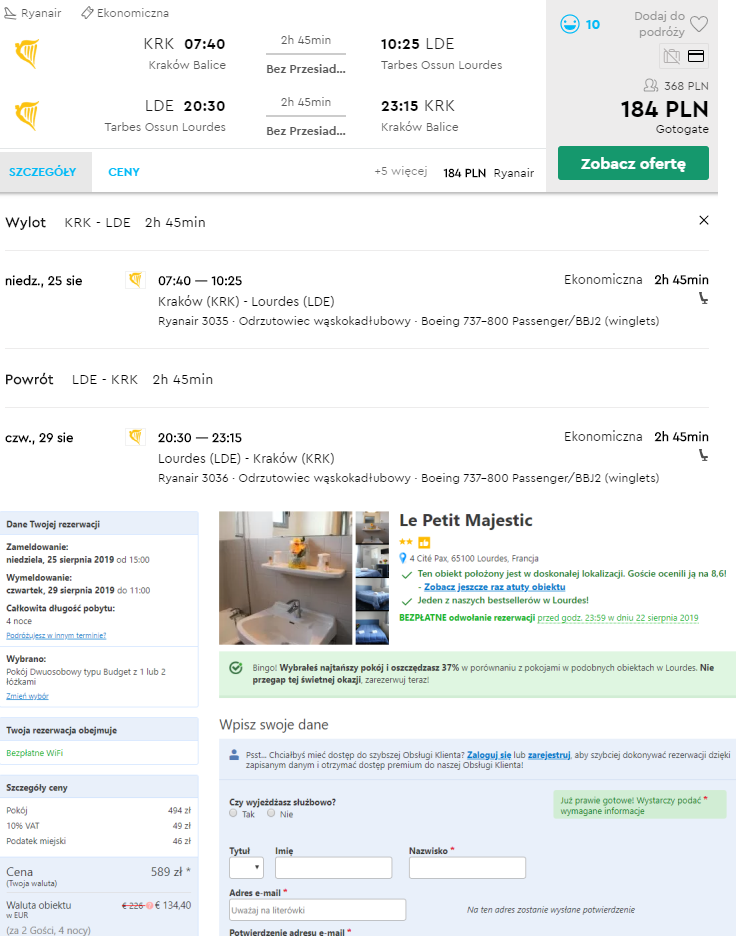Click the ticket icon next to Ekonomiczna
736x937 pixels.
87,13
